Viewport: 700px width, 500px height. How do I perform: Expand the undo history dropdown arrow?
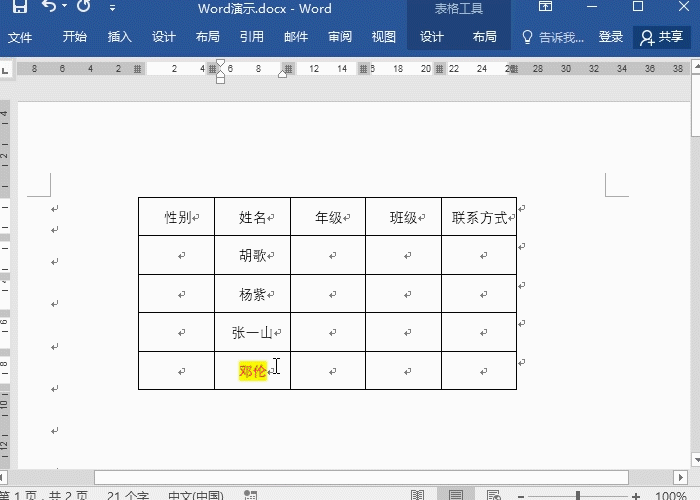65,6
